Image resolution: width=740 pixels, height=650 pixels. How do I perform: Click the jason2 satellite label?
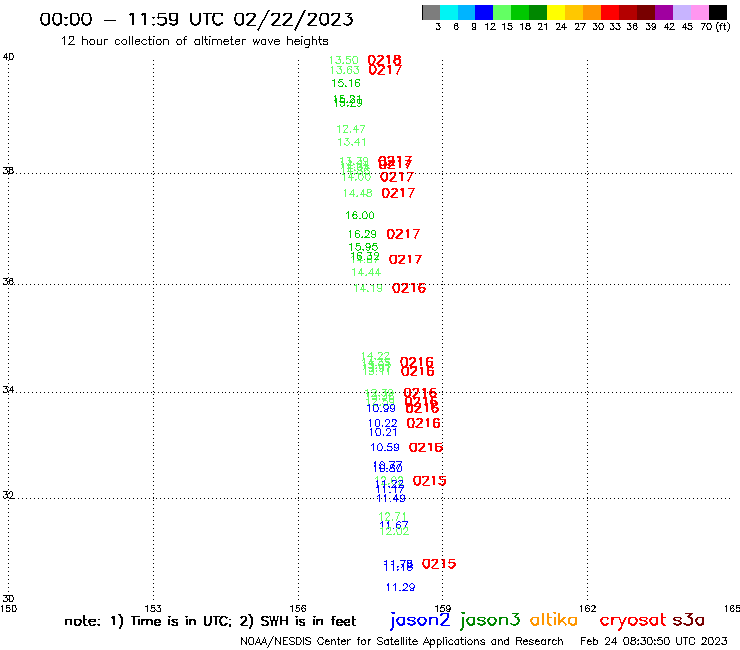(420, 620)
